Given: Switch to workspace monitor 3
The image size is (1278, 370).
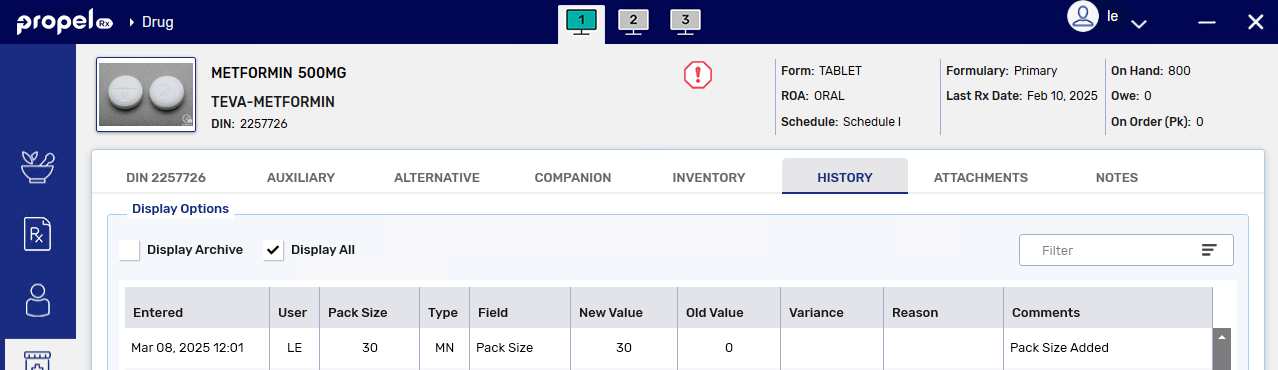Looking at the screenshot, I should click(685, 21).
